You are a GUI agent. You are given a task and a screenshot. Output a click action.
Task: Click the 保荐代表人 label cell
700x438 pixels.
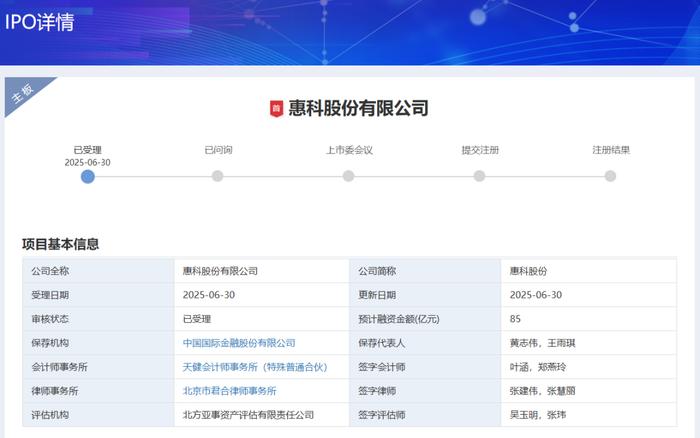pyautogui.click(x=425, y=343)
